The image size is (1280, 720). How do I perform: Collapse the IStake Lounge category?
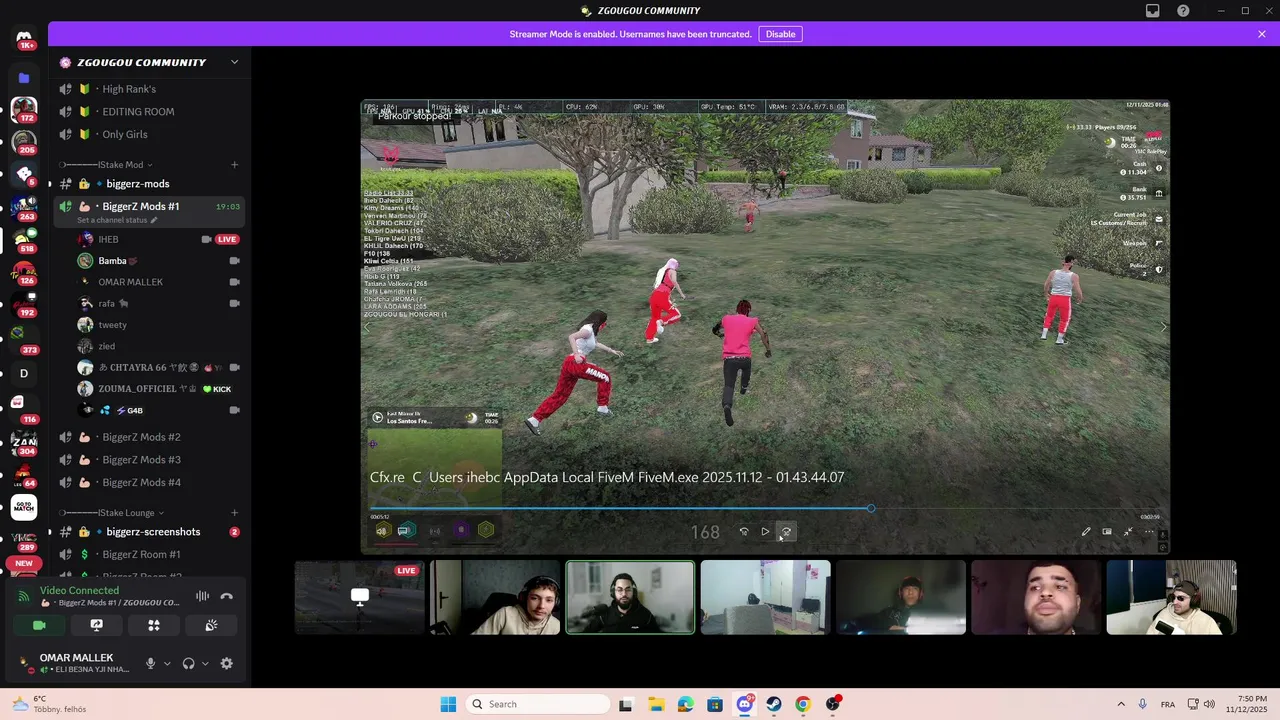110,513
